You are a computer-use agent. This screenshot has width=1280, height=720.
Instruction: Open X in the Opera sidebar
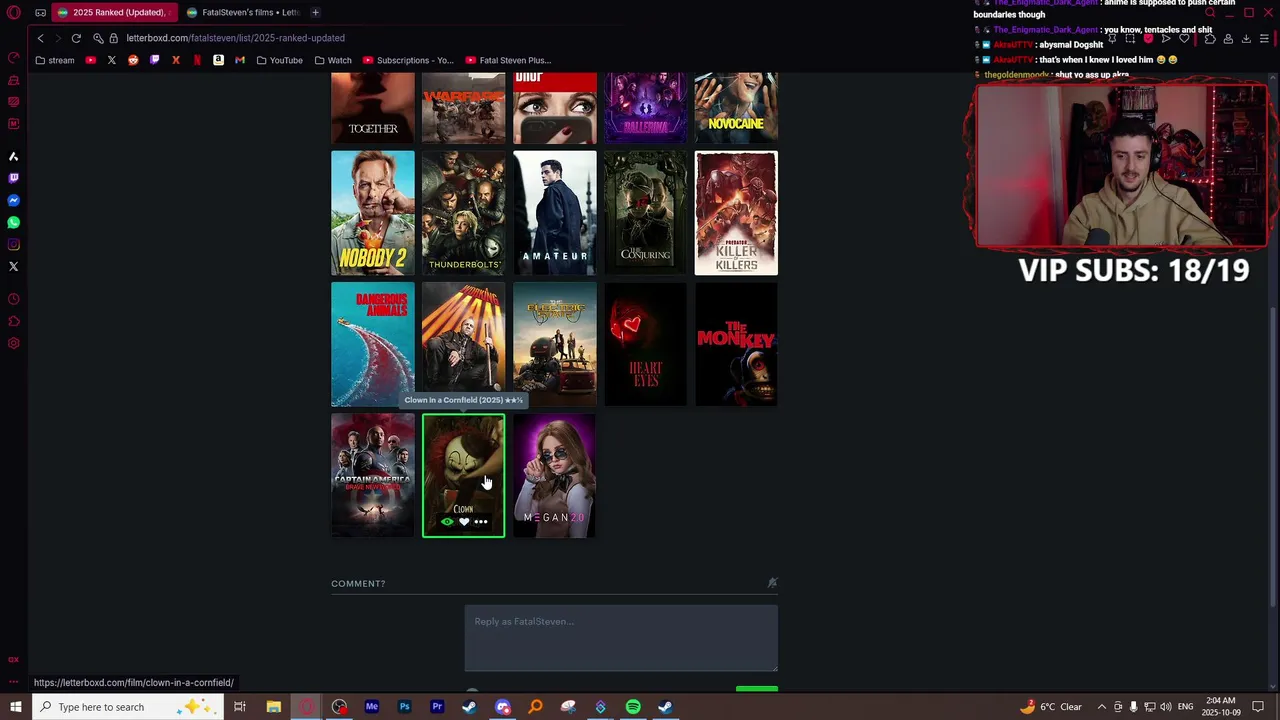14,267
